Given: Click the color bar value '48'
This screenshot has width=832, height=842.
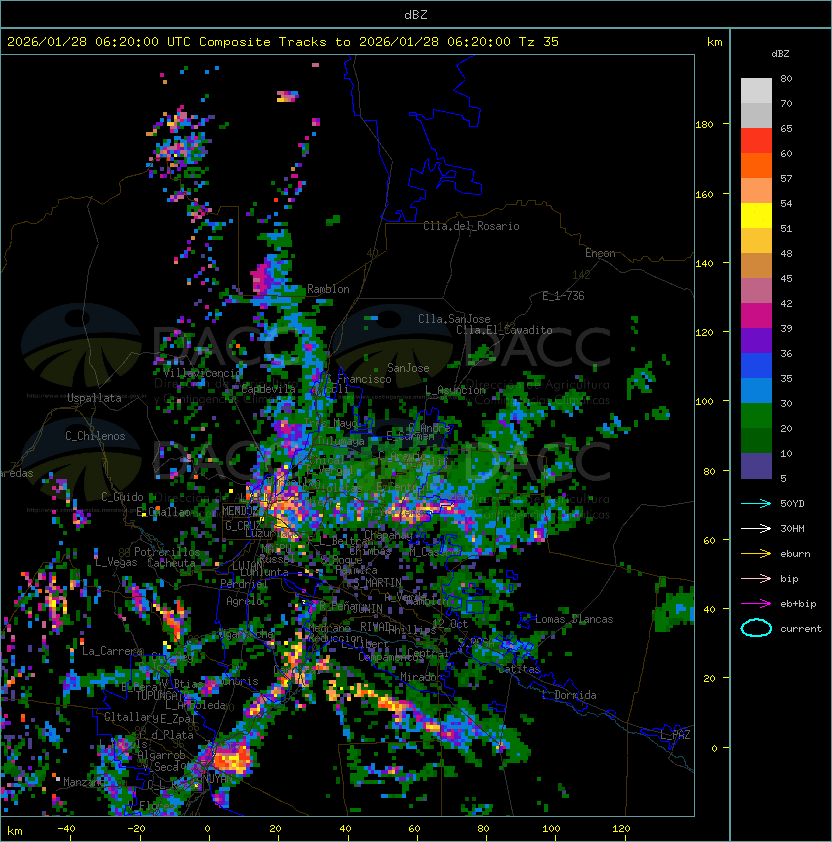Looking at the screenshot, I should 786,253.
